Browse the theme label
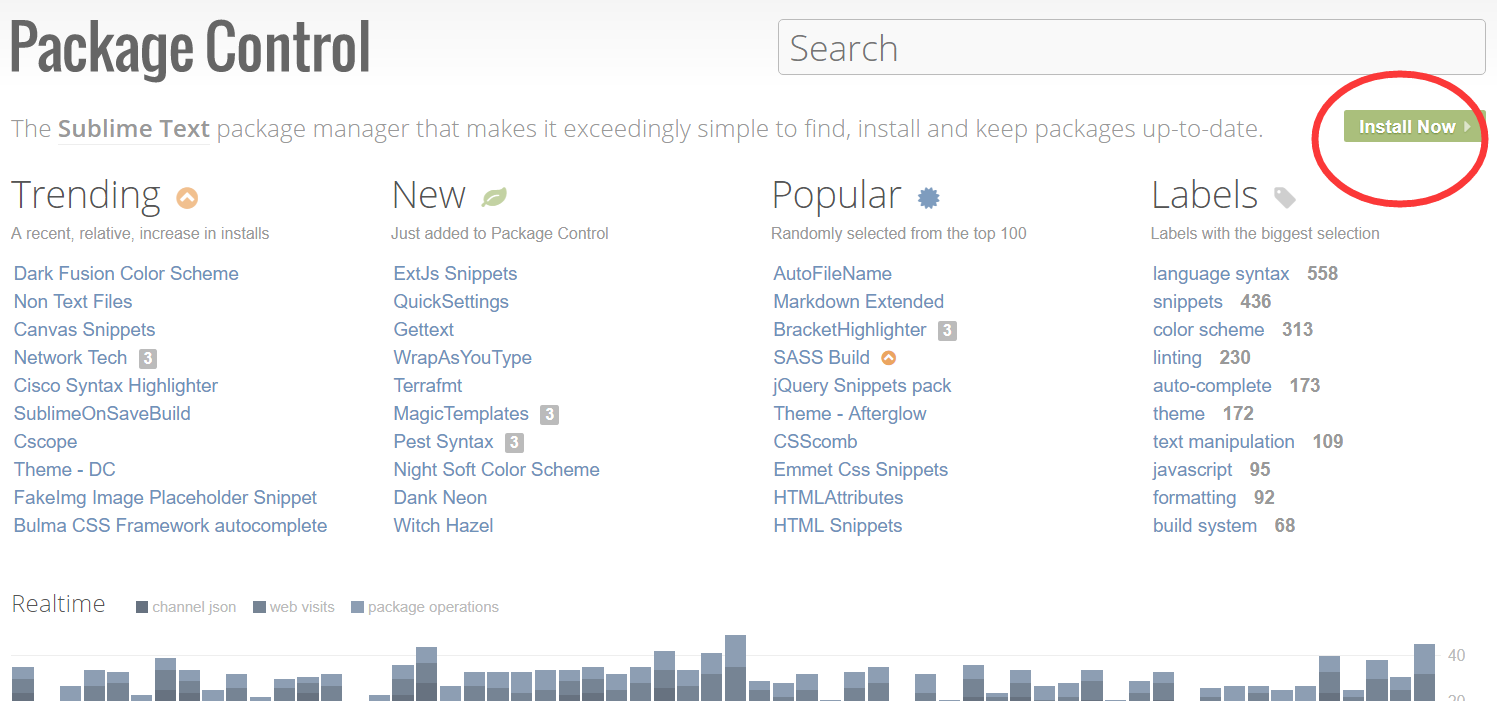Screen dimensions: 1497x701 [1179, 414]
